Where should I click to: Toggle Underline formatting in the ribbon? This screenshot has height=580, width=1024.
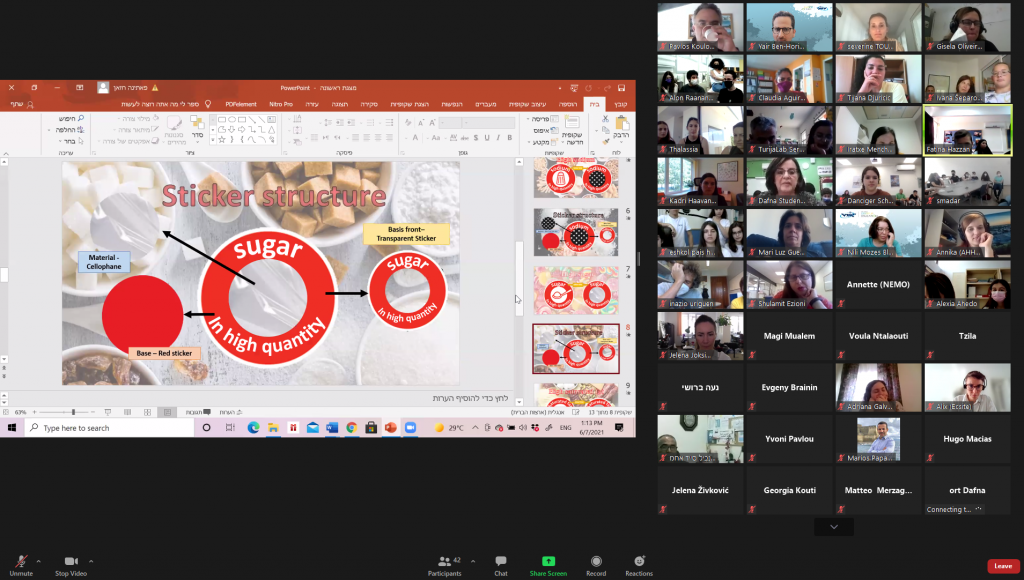[x=487, y=138]
